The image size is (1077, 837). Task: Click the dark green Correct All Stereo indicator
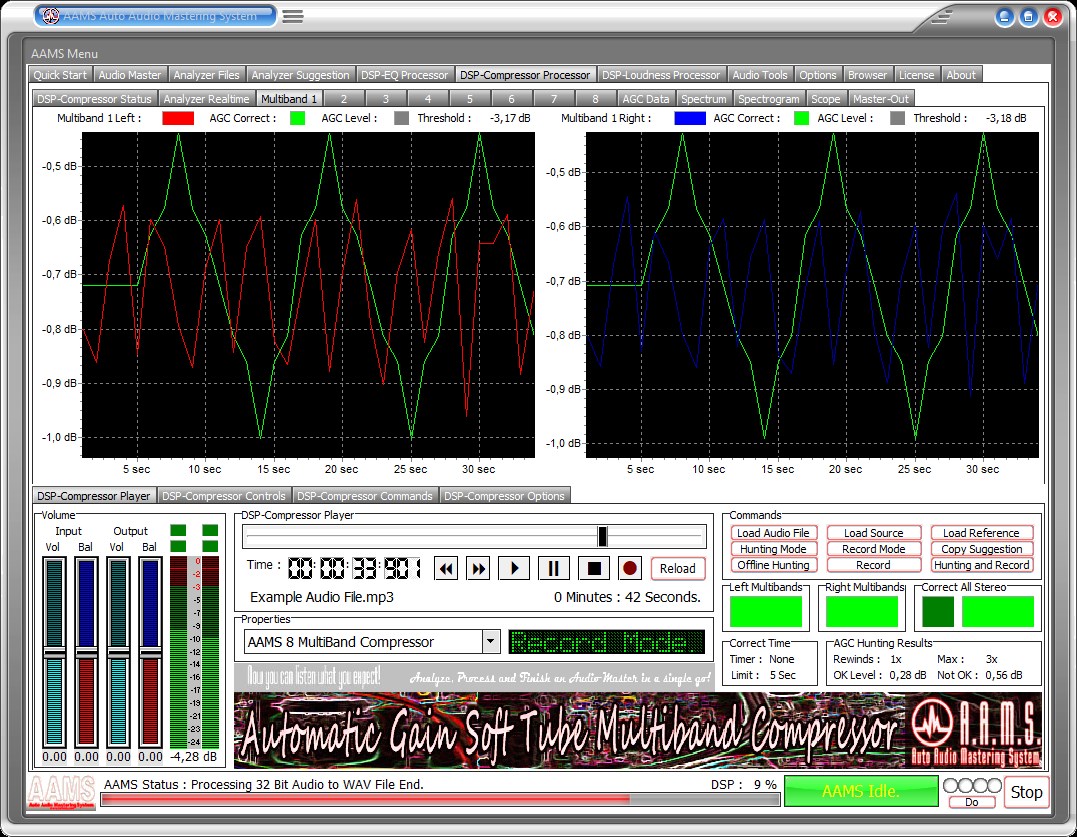click(938, 612)
